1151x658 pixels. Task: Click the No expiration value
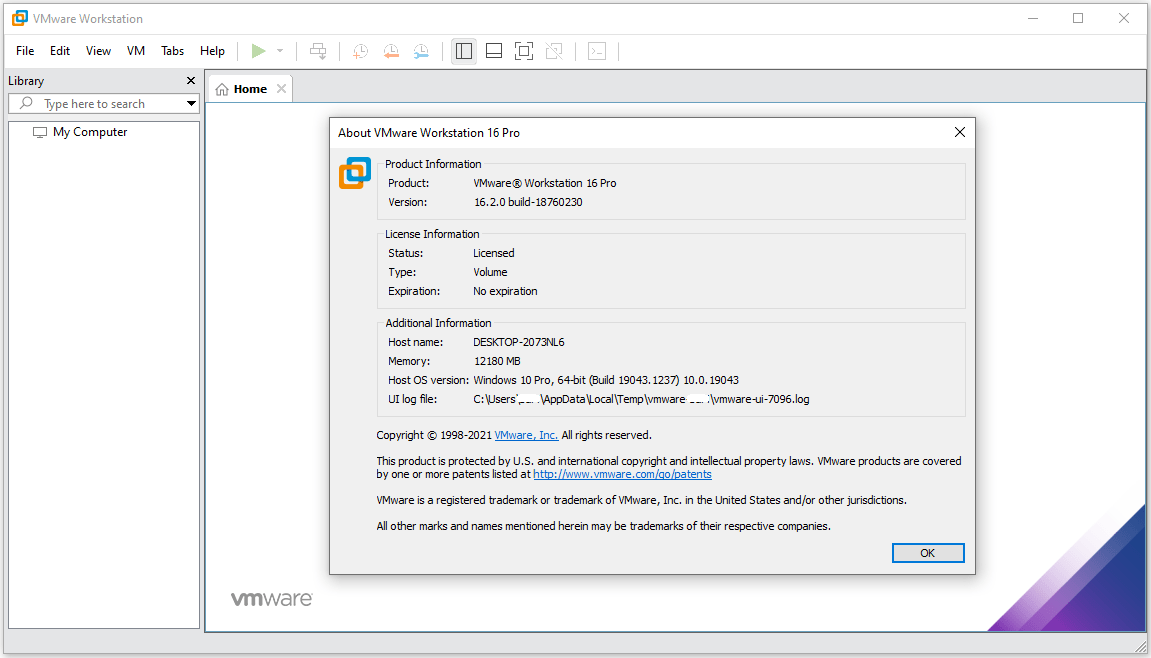coord(506,291)
